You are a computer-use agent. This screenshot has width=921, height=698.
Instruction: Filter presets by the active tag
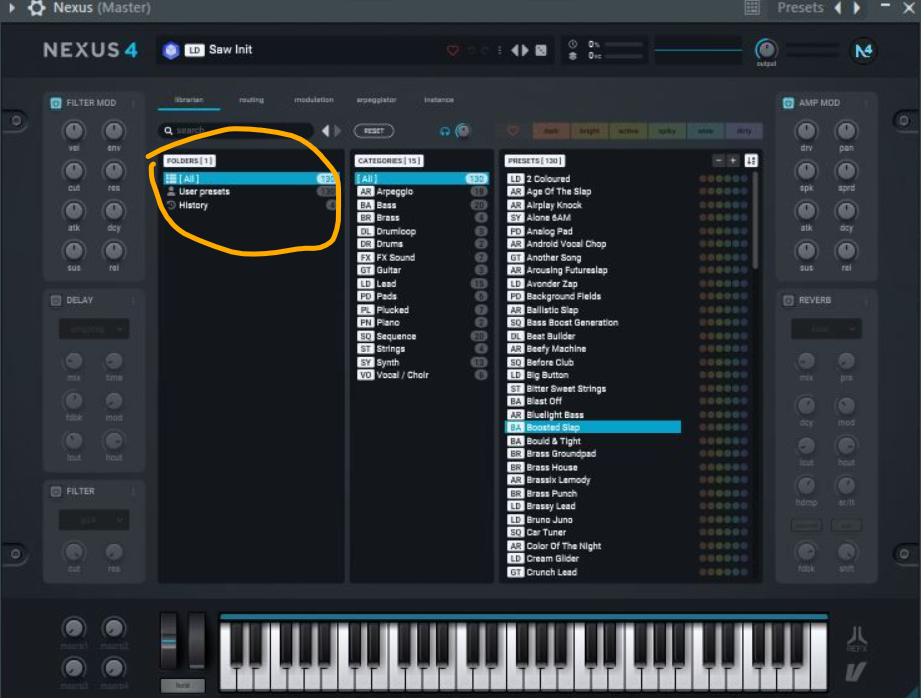point(628,131)
